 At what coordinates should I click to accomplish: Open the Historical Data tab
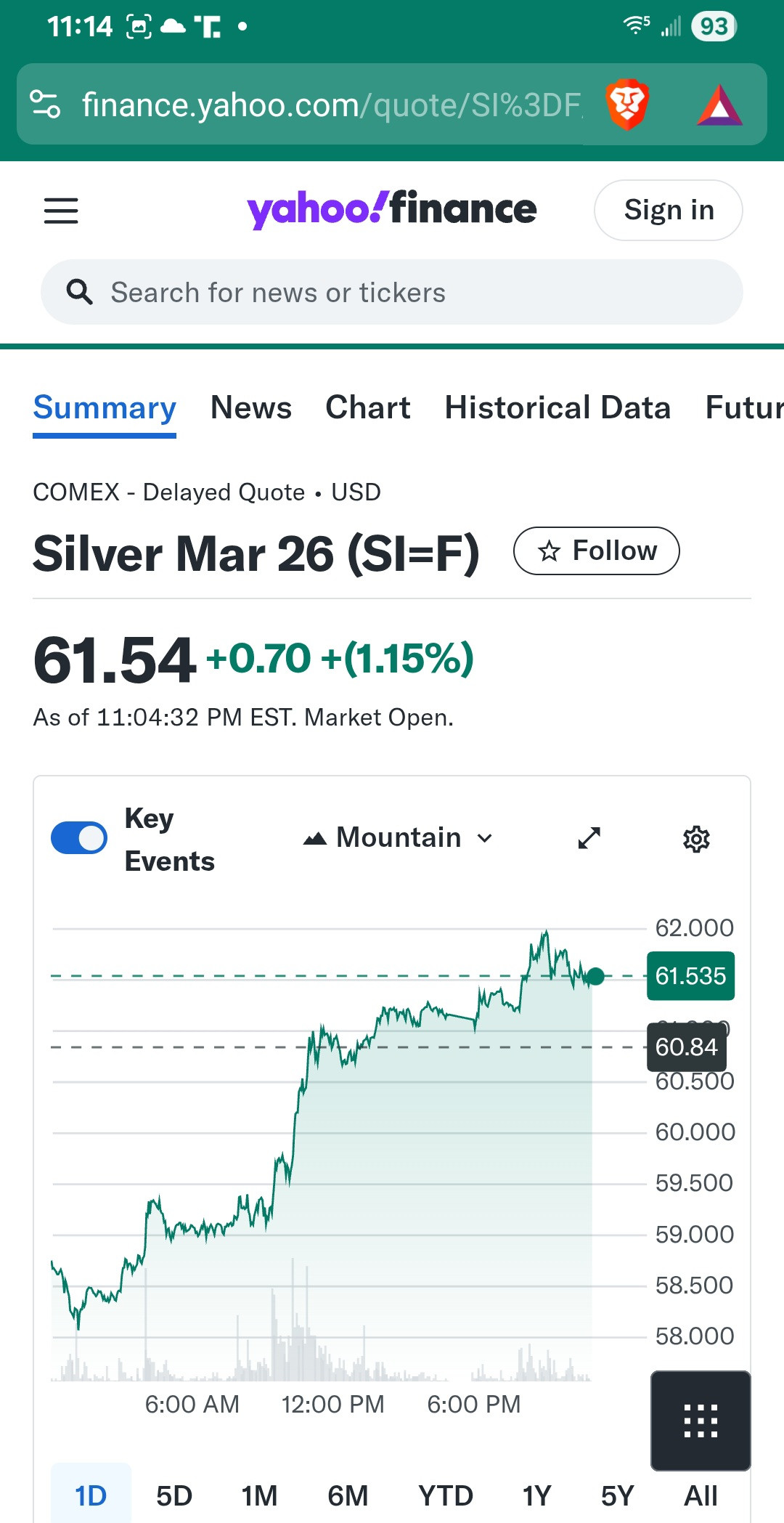point(558,407)
